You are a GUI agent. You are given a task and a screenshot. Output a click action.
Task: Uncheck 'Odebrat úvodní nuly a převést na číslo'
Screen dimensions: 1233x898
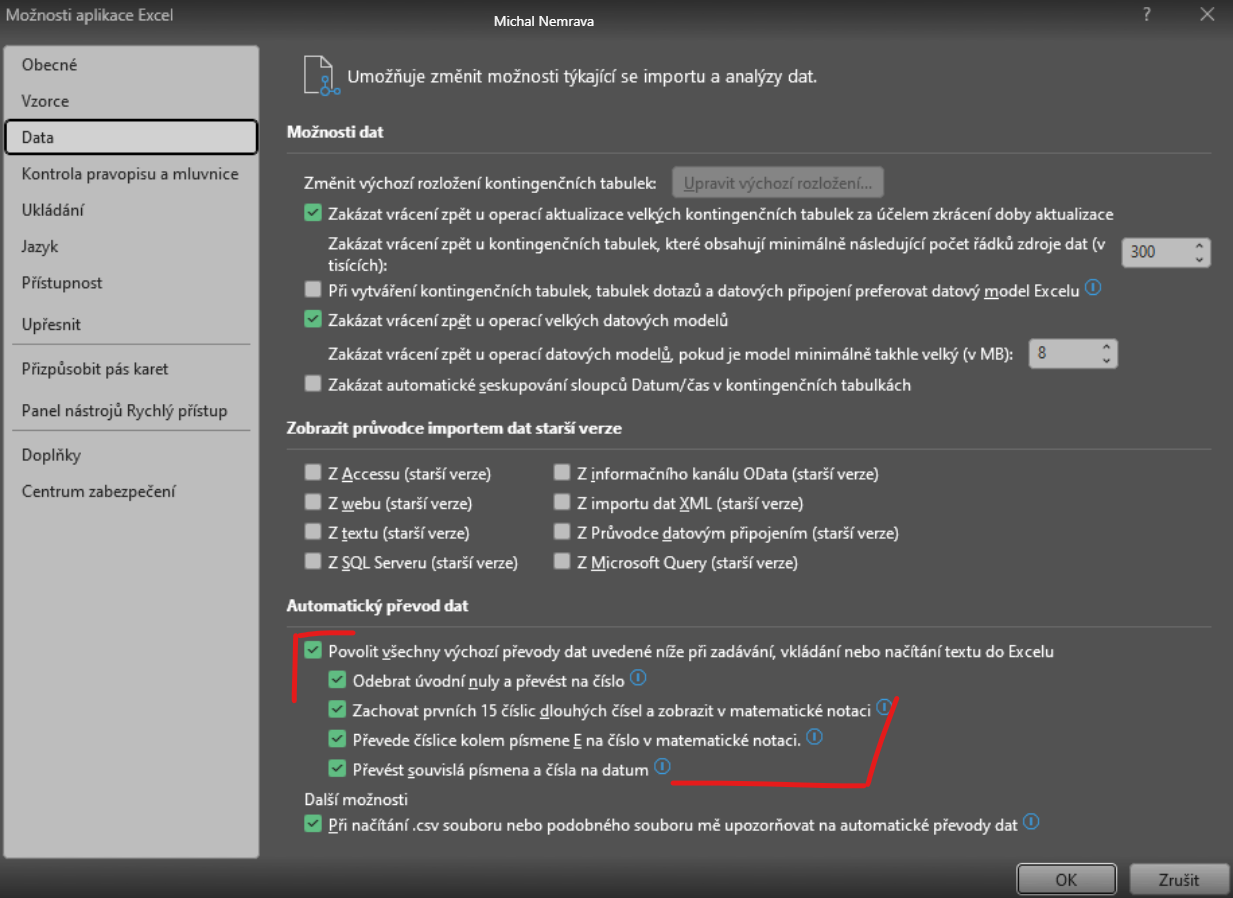coord(337,681)
